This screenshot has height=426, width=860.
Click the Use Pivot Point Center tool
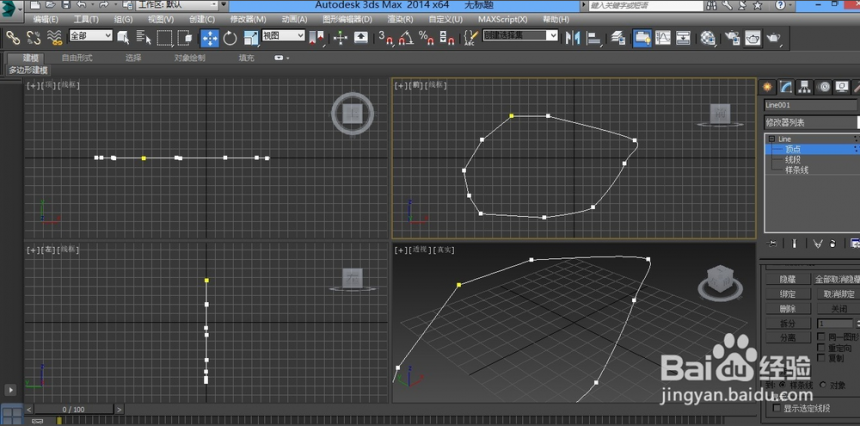(x=316, y=38)
